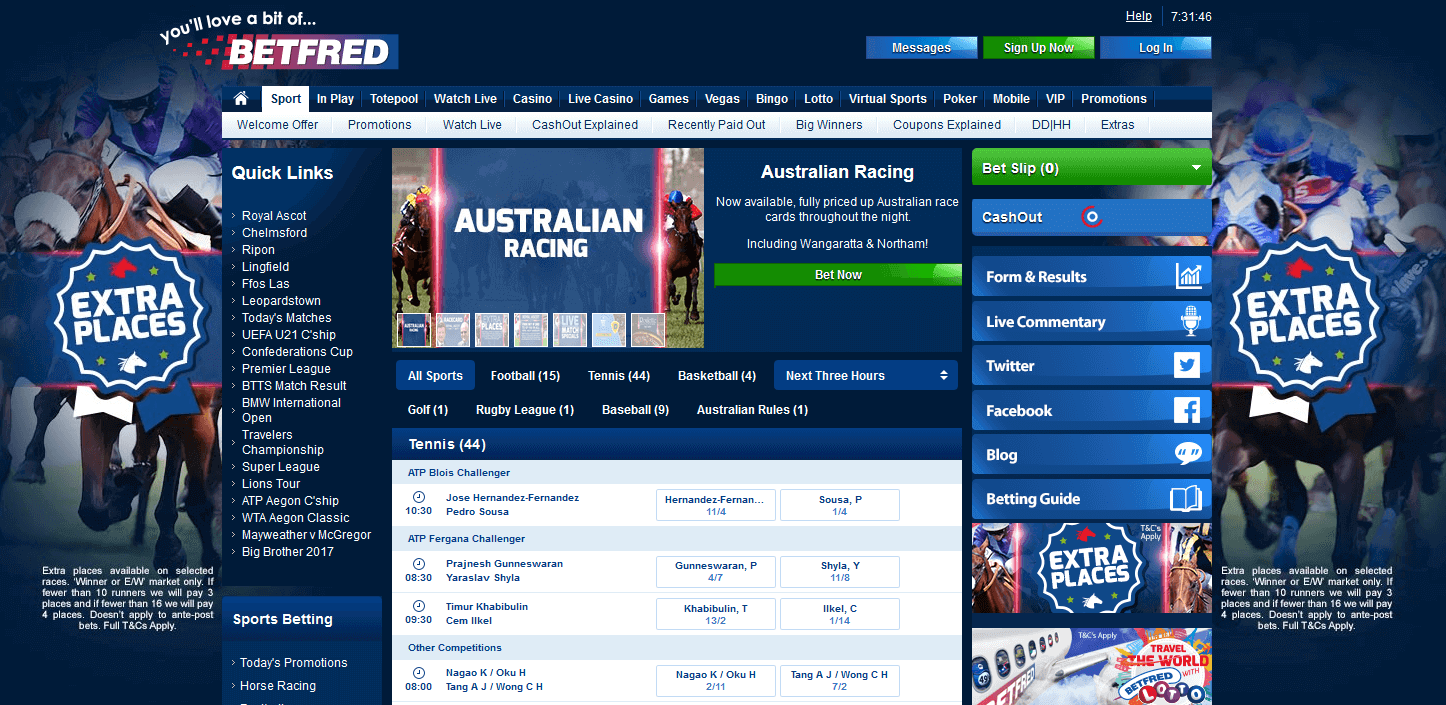The image size is (1446, 705).
Task: Open Welcome Offer in the submenu
Action: click(x=278, y=125)
